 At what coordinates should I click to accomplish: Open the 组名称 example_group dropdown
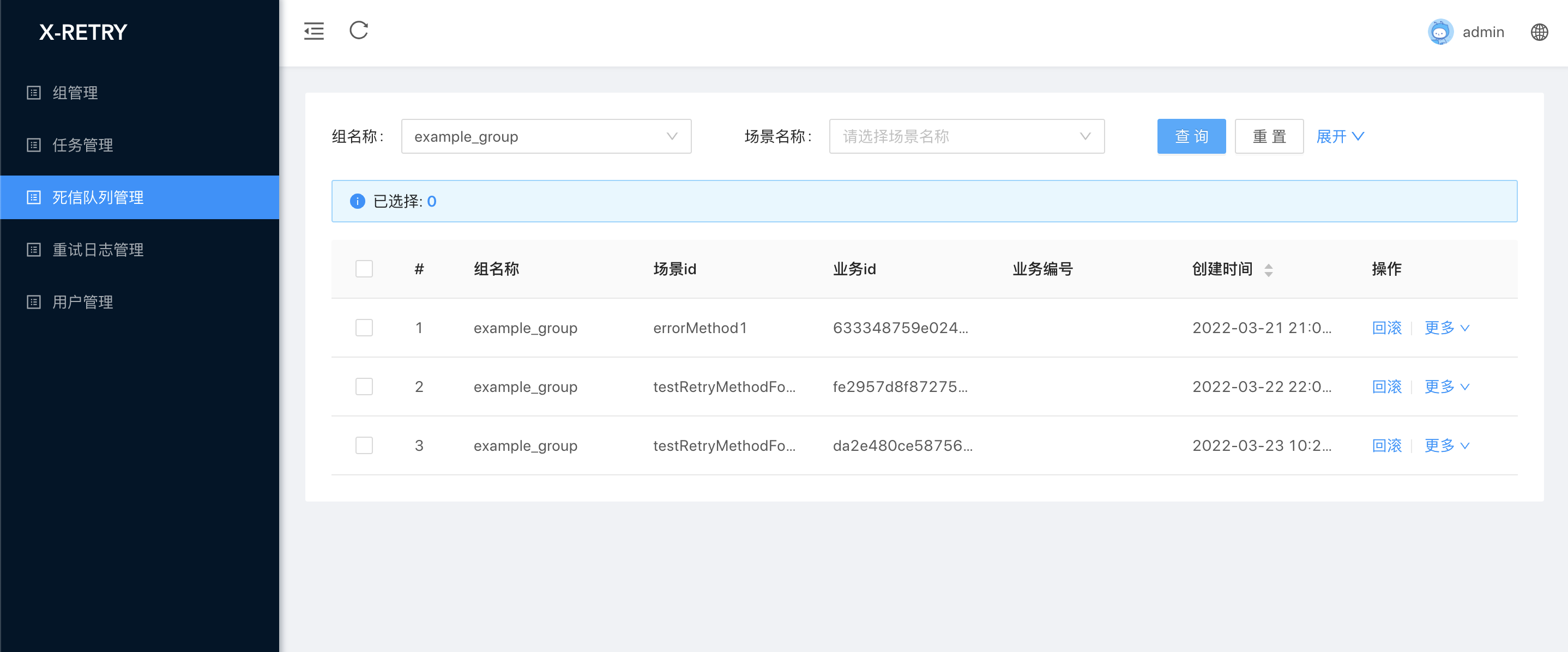(545, 136)
